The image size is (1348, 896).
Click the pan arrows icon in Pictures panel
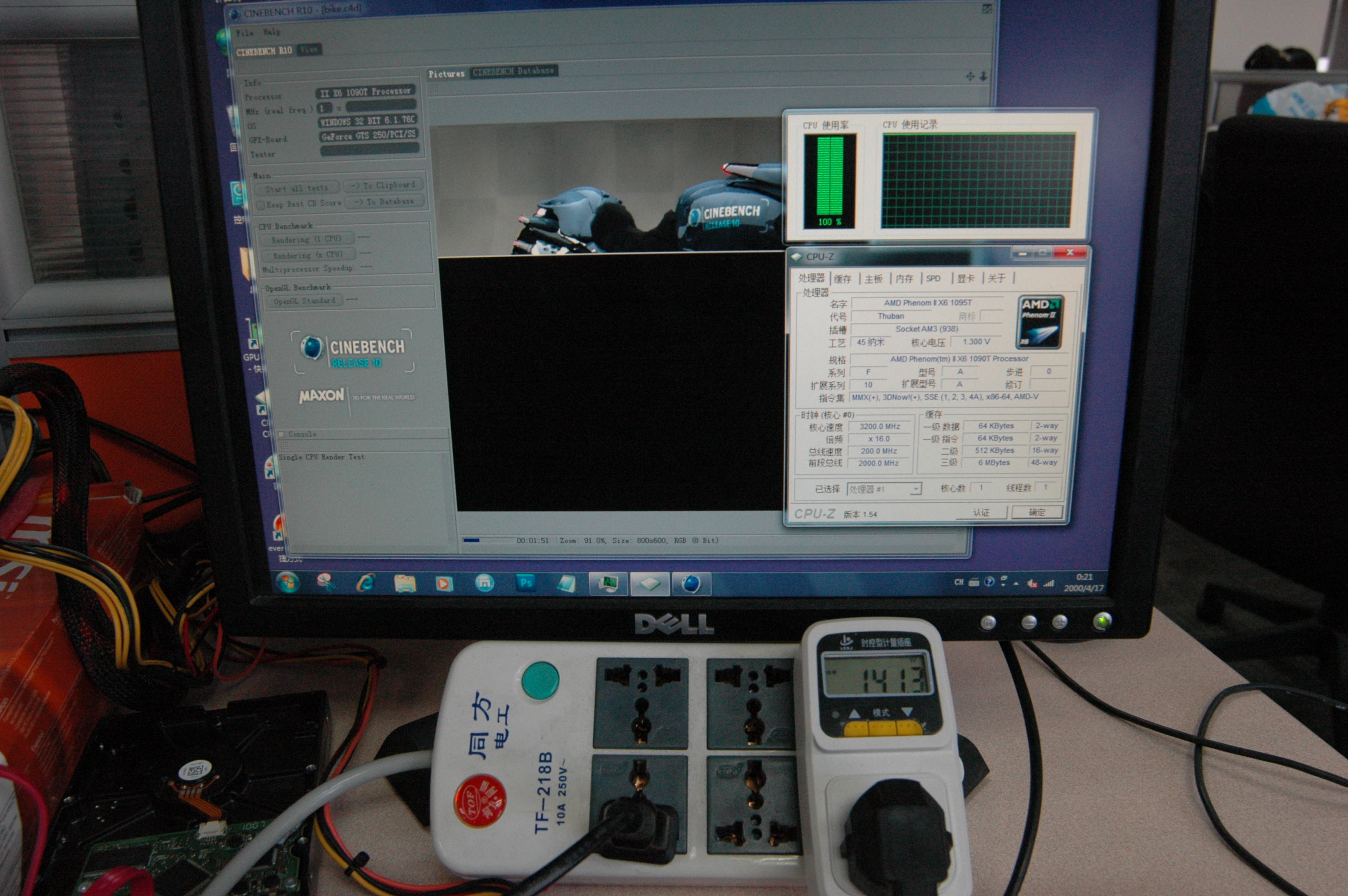[x=970, y=76]
